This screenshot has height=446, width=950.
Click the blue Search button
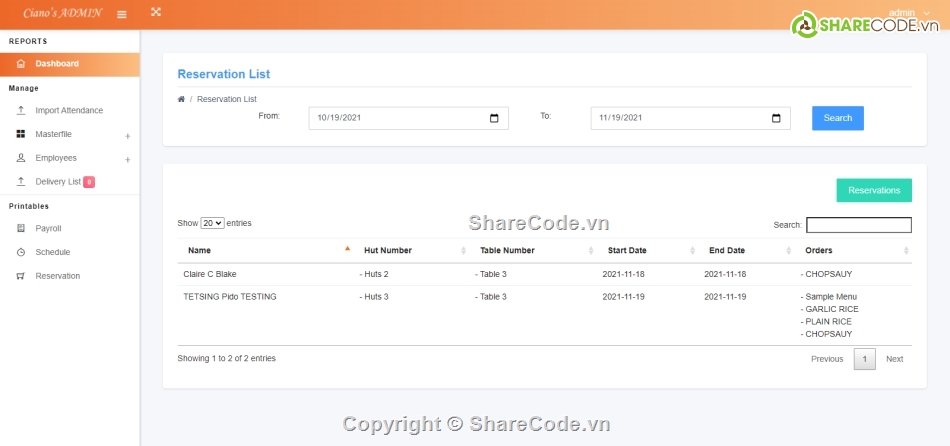pos(838,118)
